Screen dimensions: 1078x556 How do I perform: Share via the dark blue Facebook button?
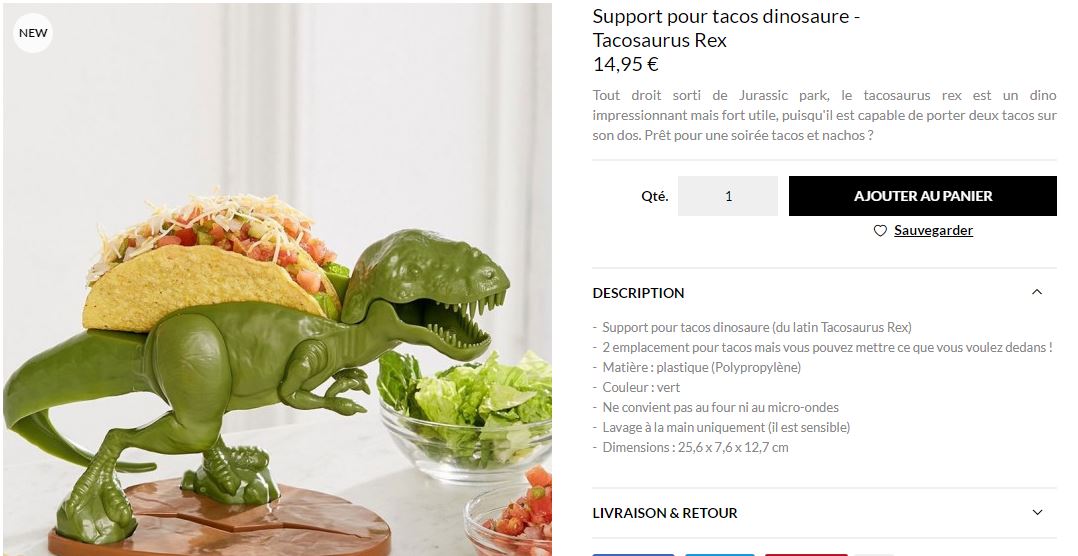click(633, 554)
